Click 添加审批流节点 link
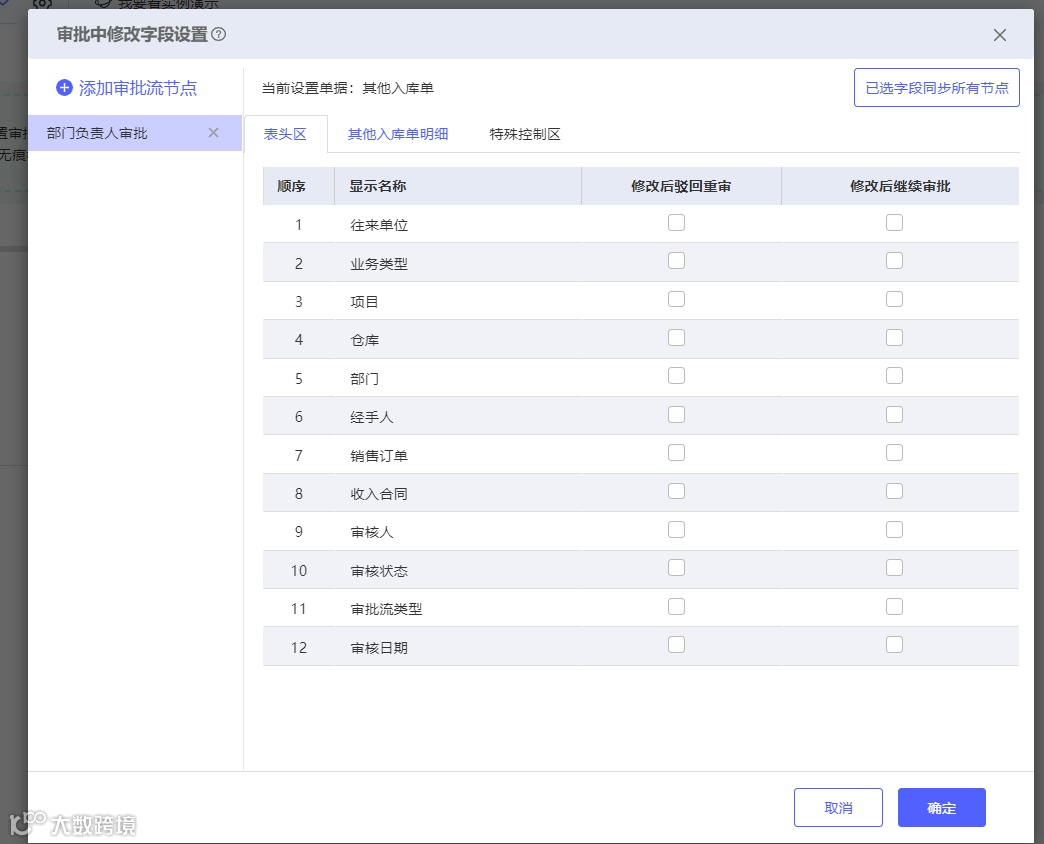This screenshot has height=844, width=1044. click(138, 88)
